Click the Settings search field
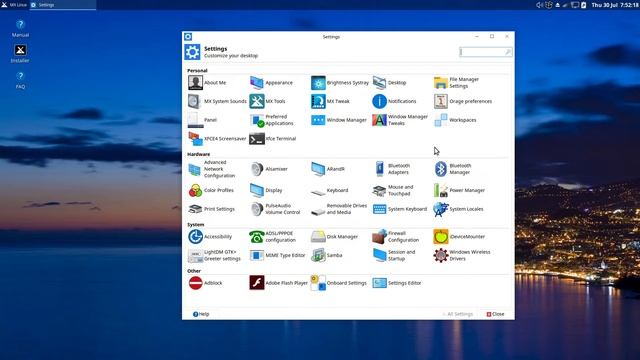The height and width of the screenshot is (360, 640). [485, 52]
